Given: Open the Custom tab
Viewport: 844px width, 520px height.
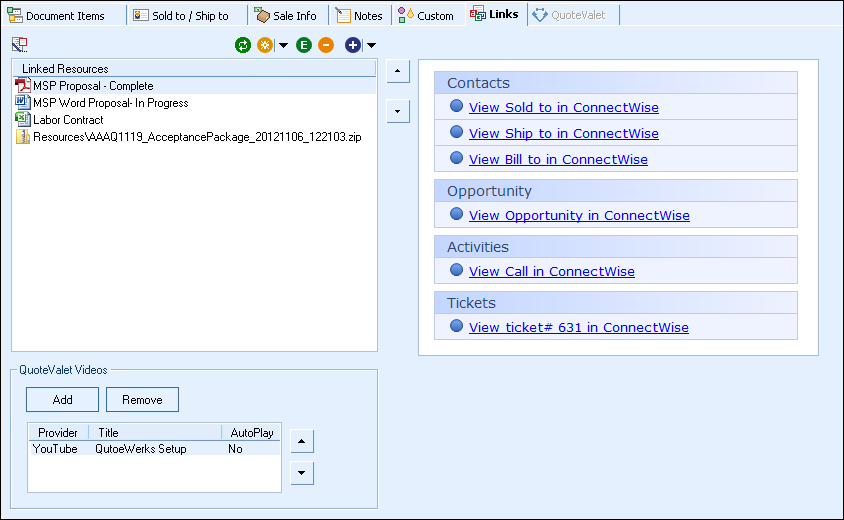Looking at the screenshot, I should (426, 16).
